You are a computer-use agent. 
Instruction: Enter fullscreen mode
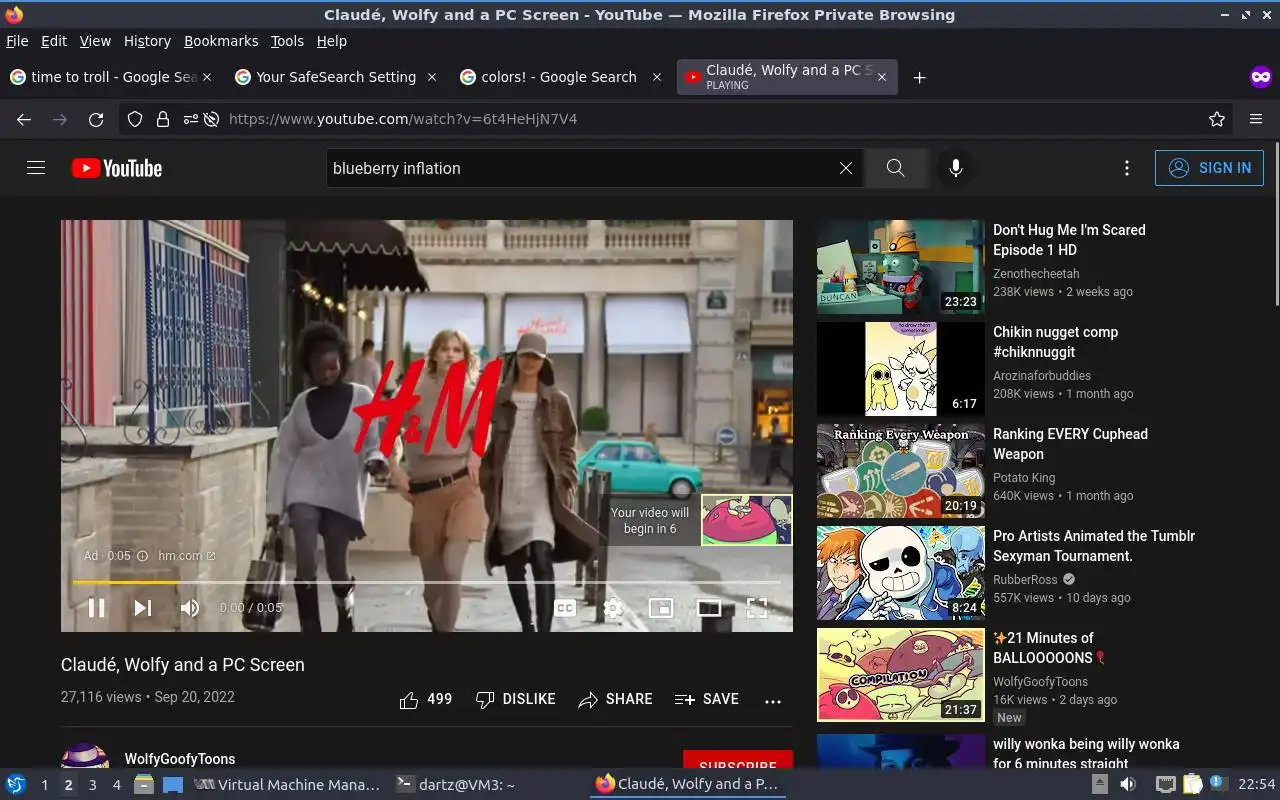(x=757, y=607)
